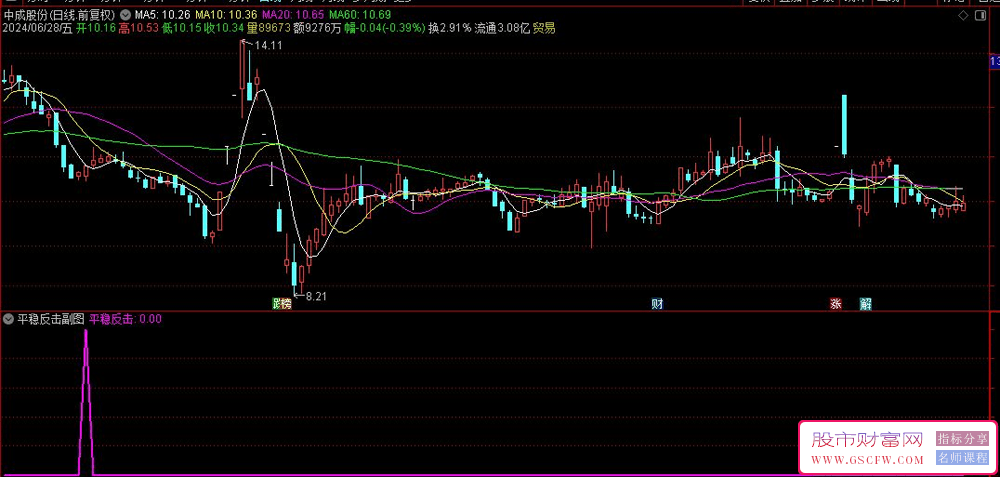The image size is (1000, 477).
Task: Click the high price 高10.53
Action: [139, 27]
